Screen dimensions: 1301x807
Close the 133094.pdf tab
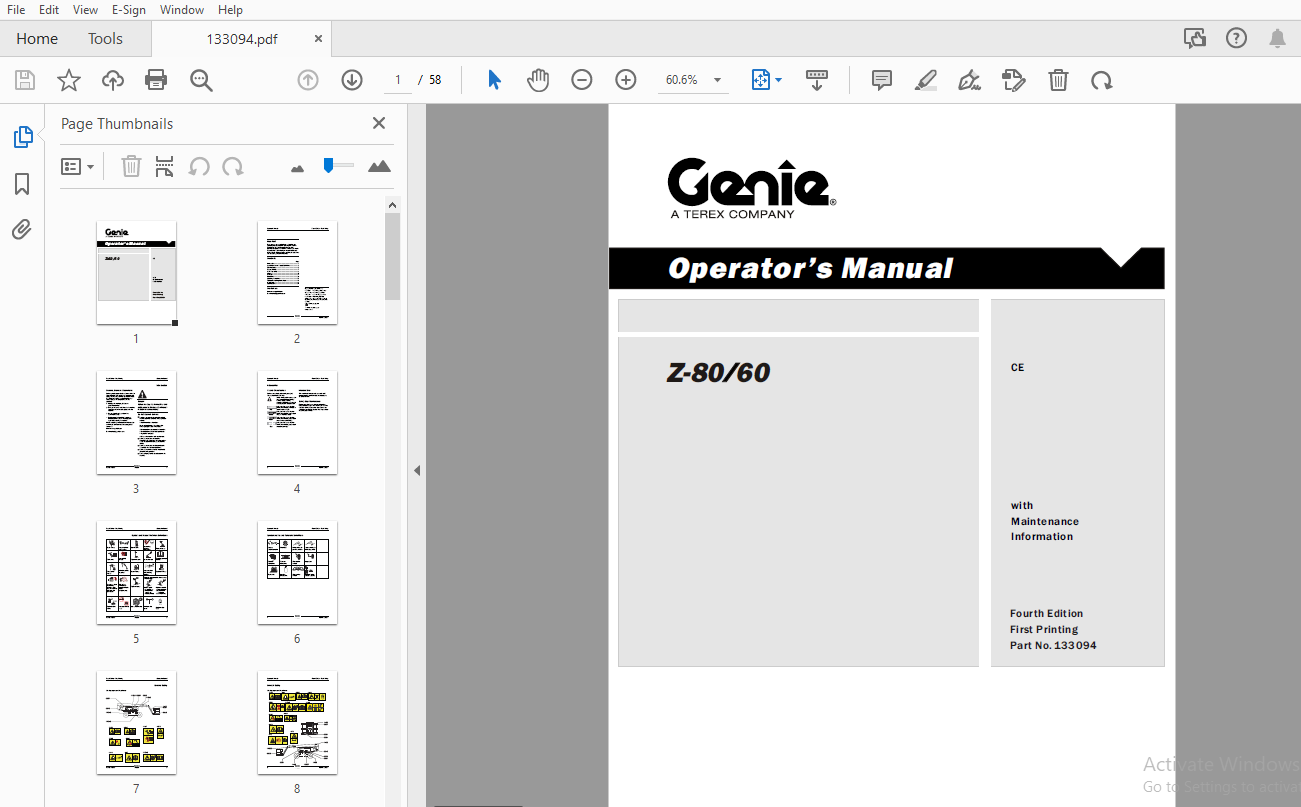pyautogui.click(x=319, y=39)
